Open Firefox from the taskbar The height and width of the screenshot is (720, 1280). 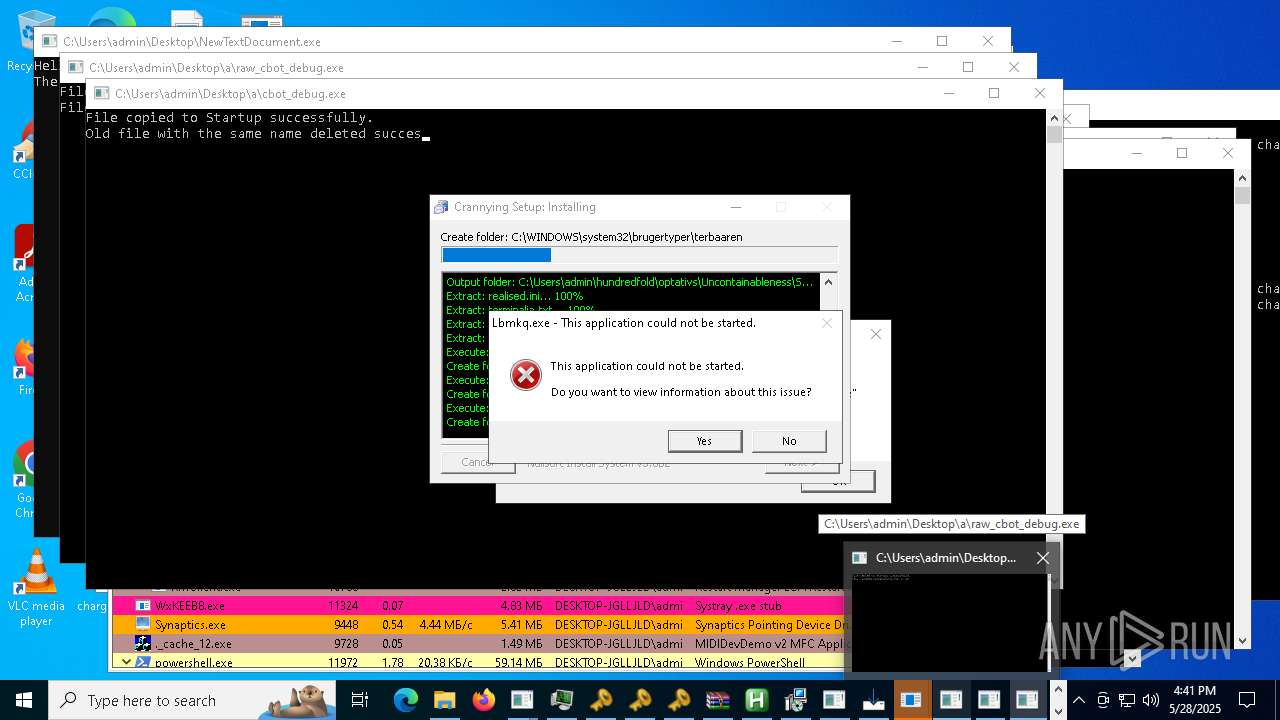[x=483, y=700]
